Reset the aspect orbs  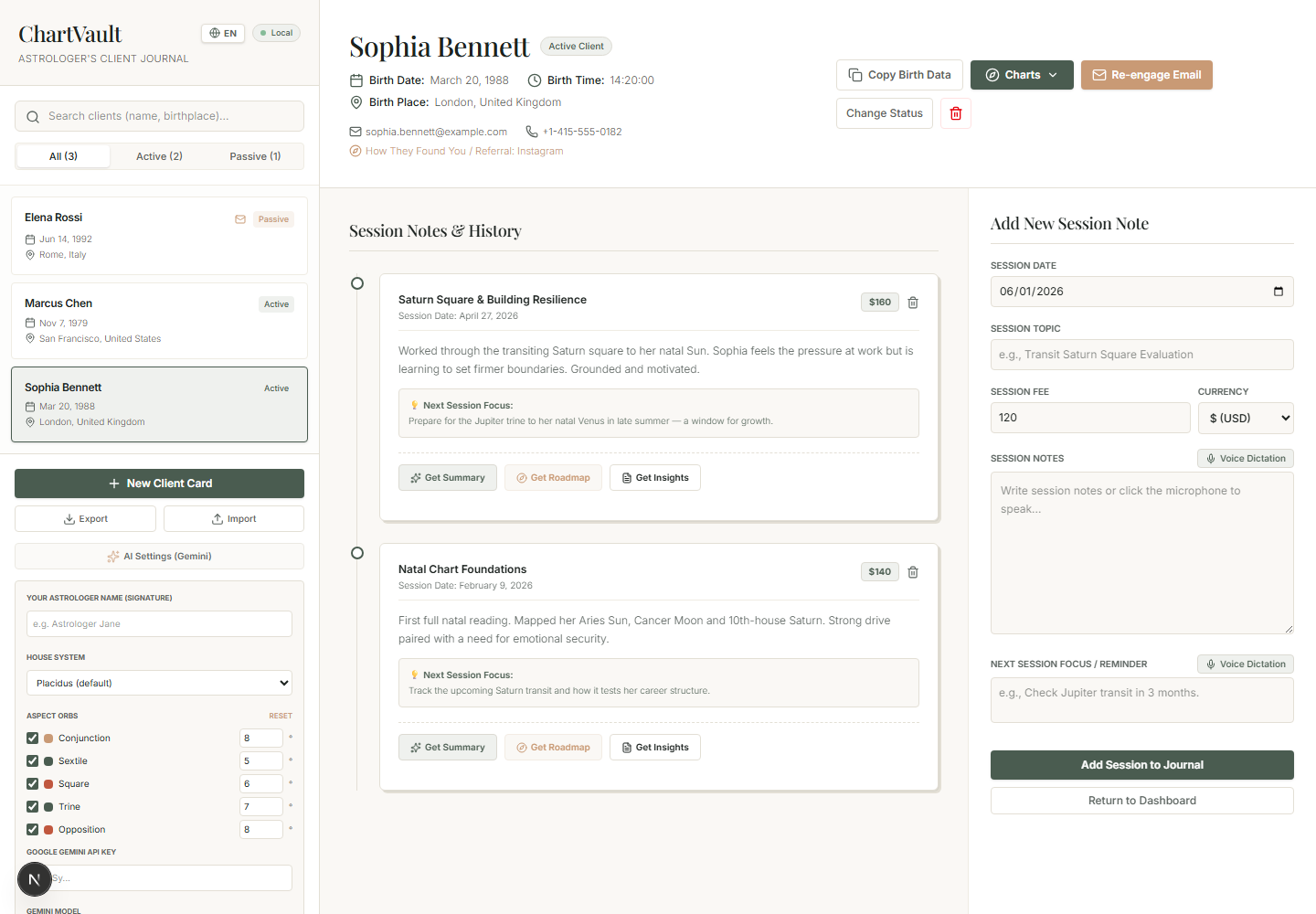point(281,716)
